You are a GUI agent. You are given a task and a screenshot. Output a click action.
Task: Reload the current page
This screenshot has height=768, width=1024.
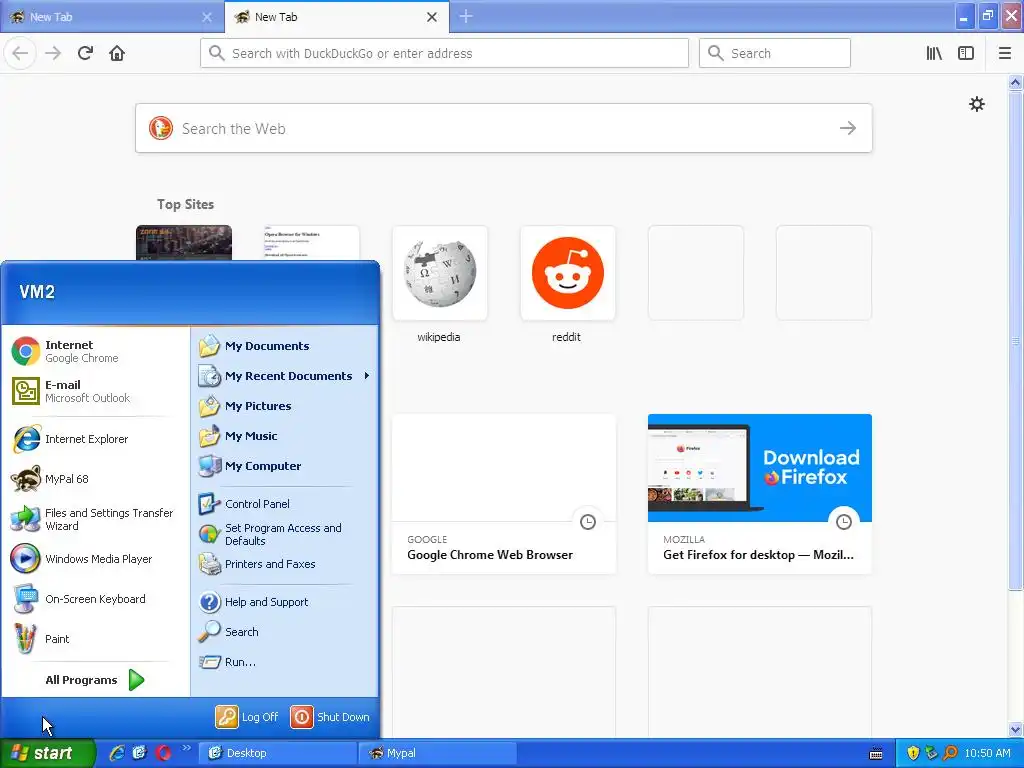[x=85, y=53]
